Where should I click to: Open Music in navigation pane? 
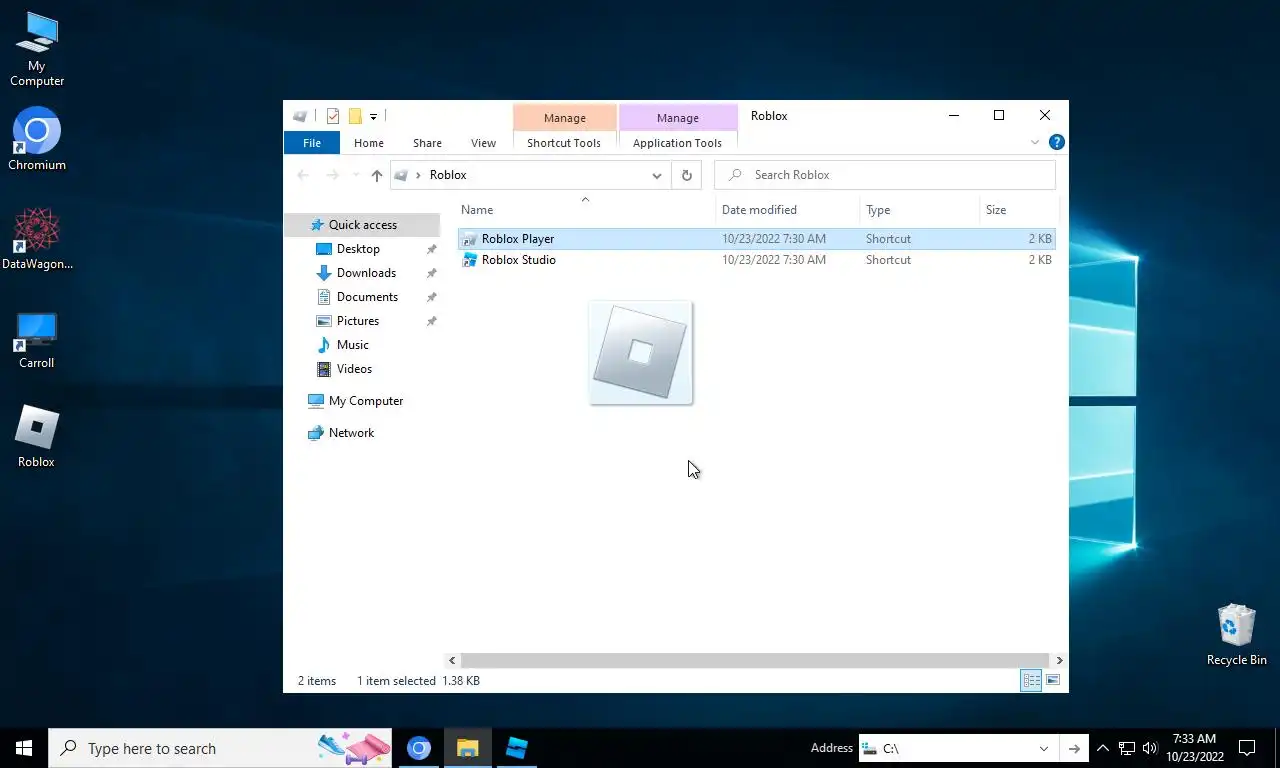tap(352, 345)
